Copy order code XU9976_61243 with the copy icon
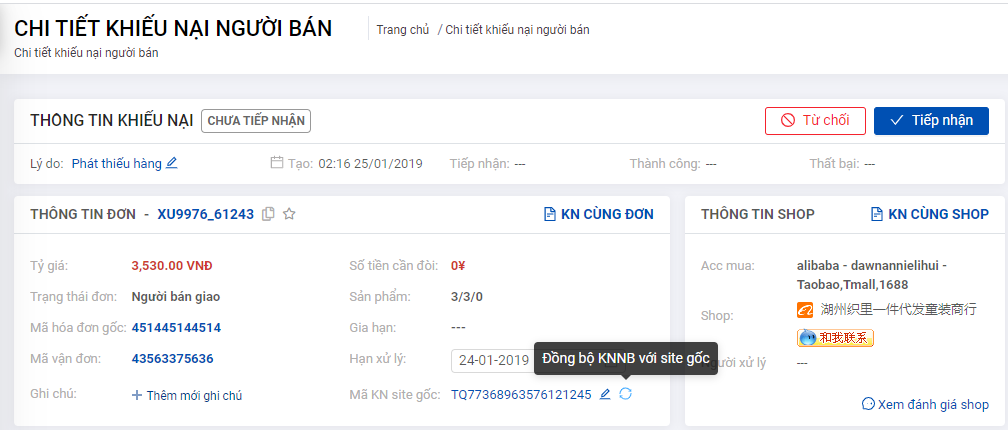Viewport: 1008px width, 430px height. 269,214
